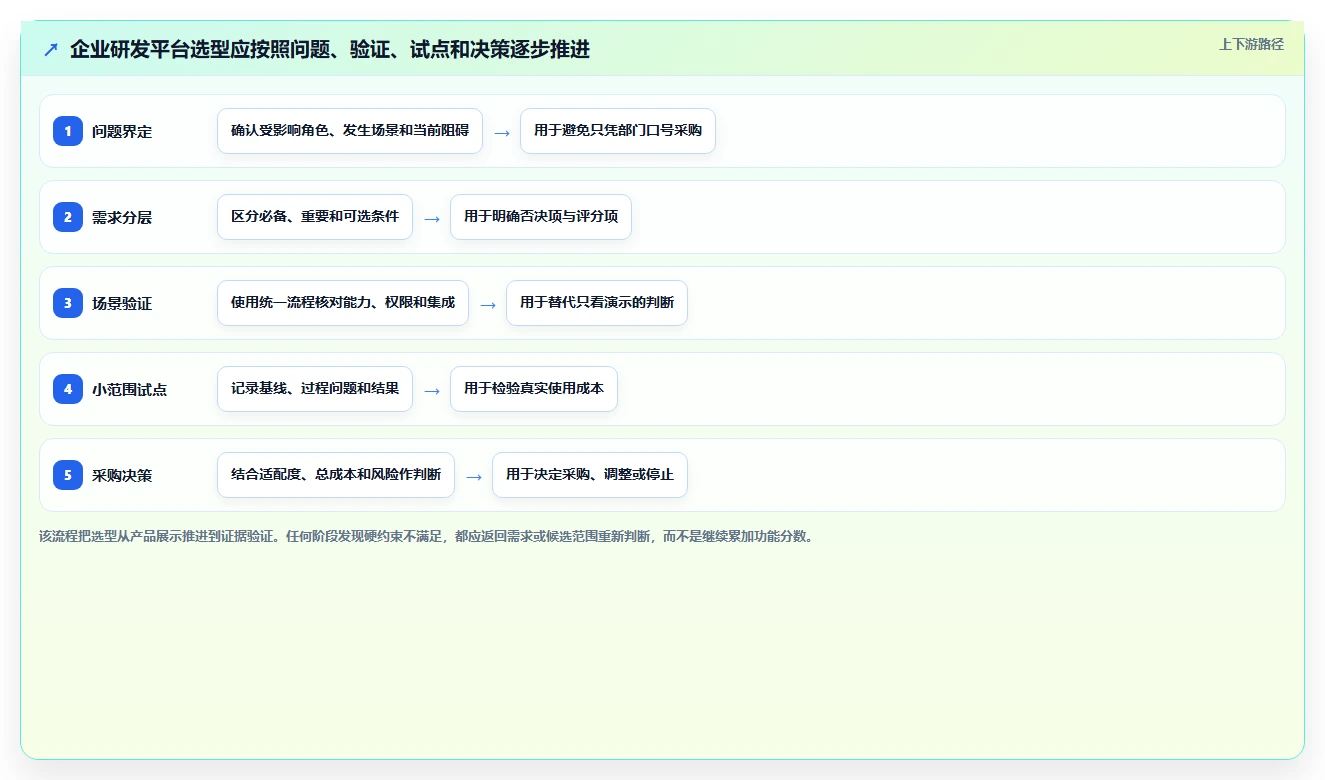Click the 场景验证 step label
1325x780 pixels.
(x=122, y=303)
